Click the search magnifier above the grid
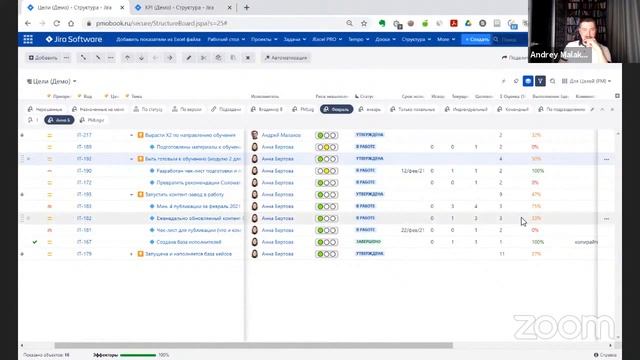Viewport: 640px width, 360px height. point(552,81)
